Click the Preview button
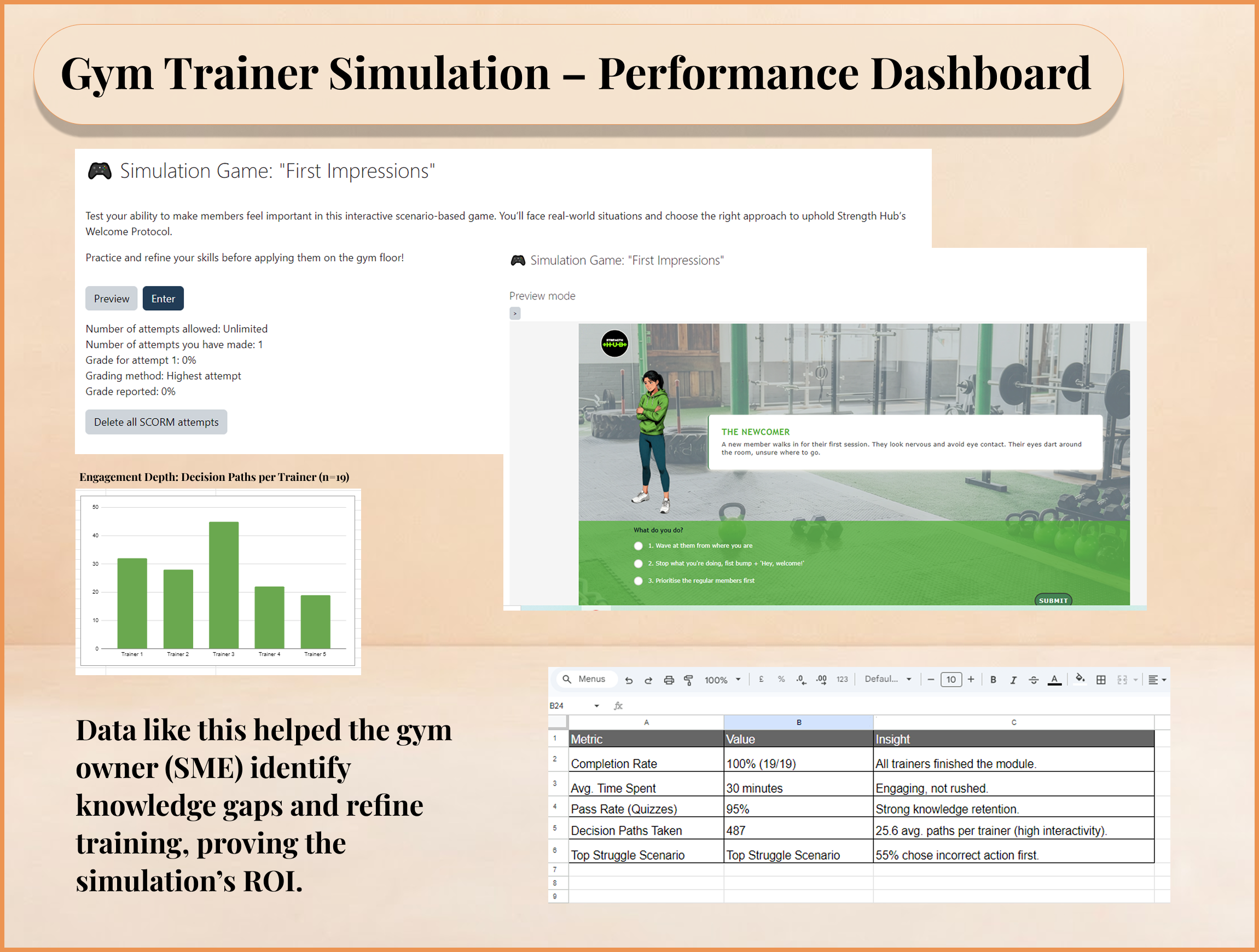This screenshot has width=1259, height=952. pos(112,299)
